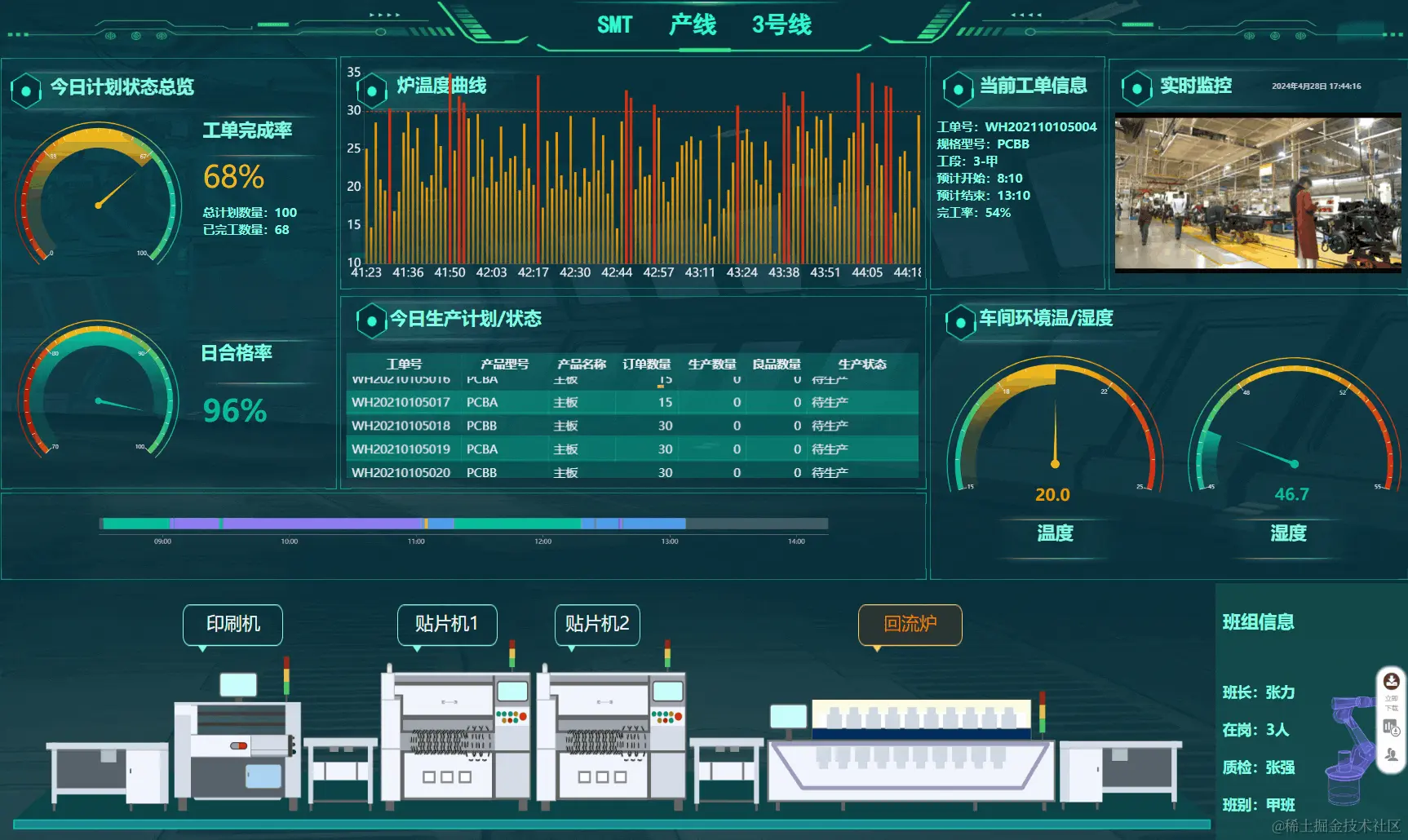Click the 印刷机 label button
1408x840 pixels.
(x=233, y=625)
